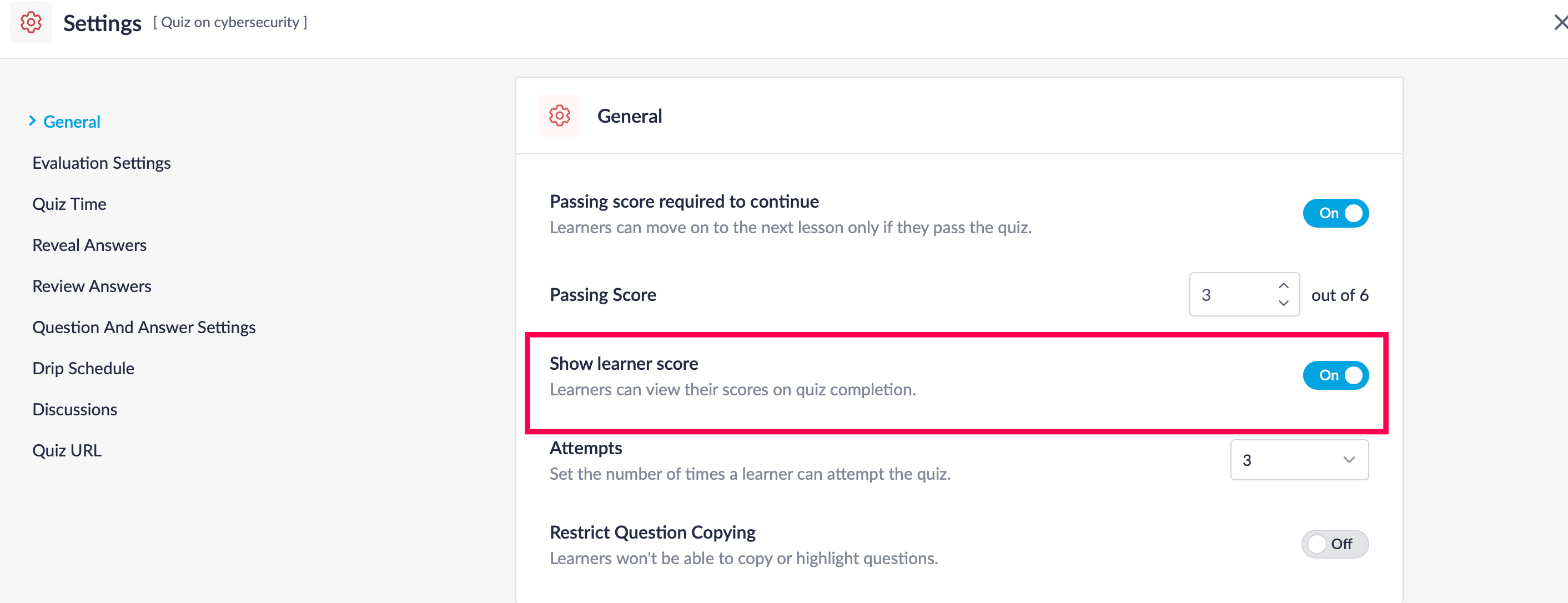Select General in the settings sidebar

pos(72,122)
